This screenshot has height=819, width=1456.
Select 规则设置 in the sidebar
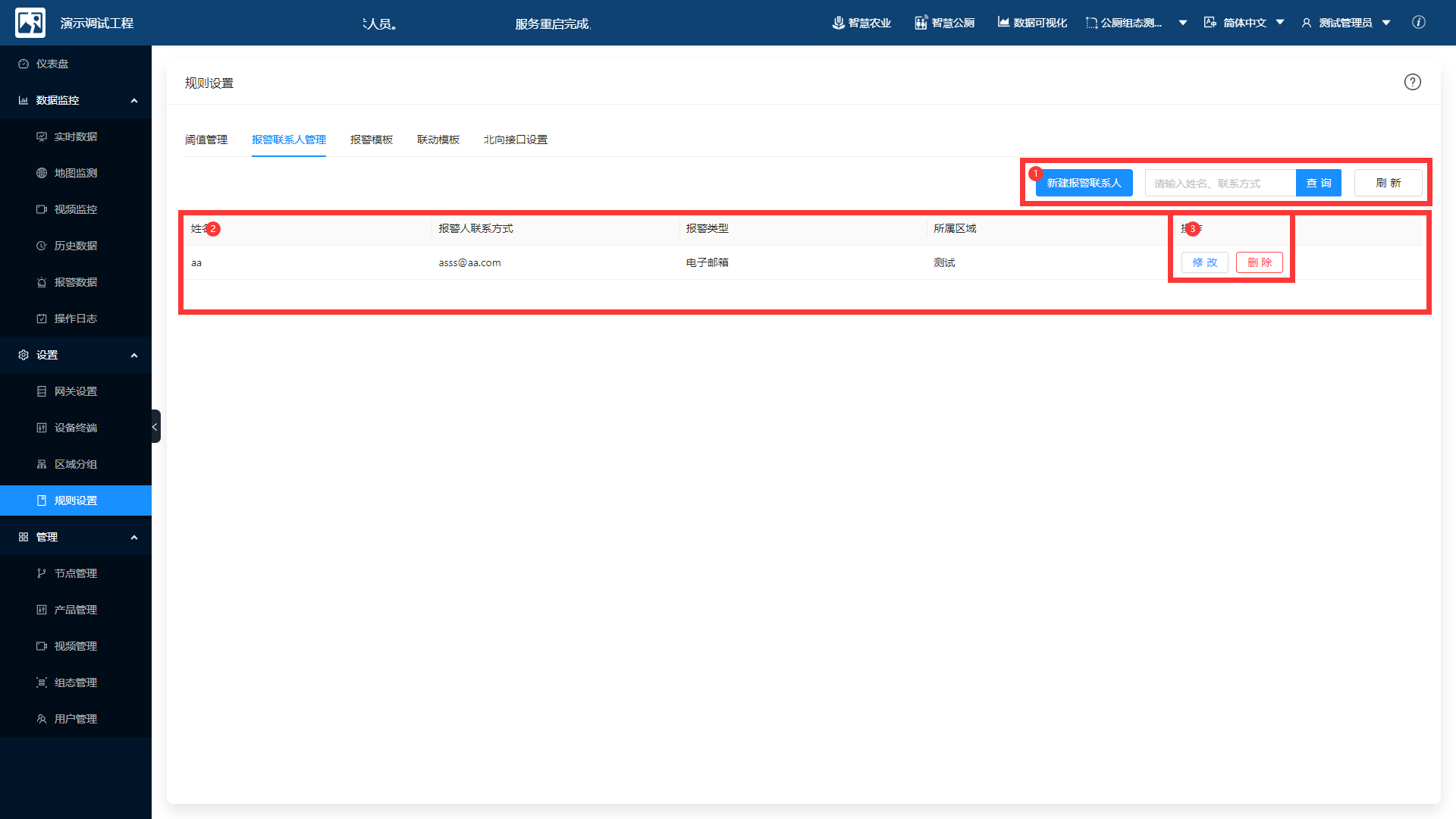(x=76, y=500)
